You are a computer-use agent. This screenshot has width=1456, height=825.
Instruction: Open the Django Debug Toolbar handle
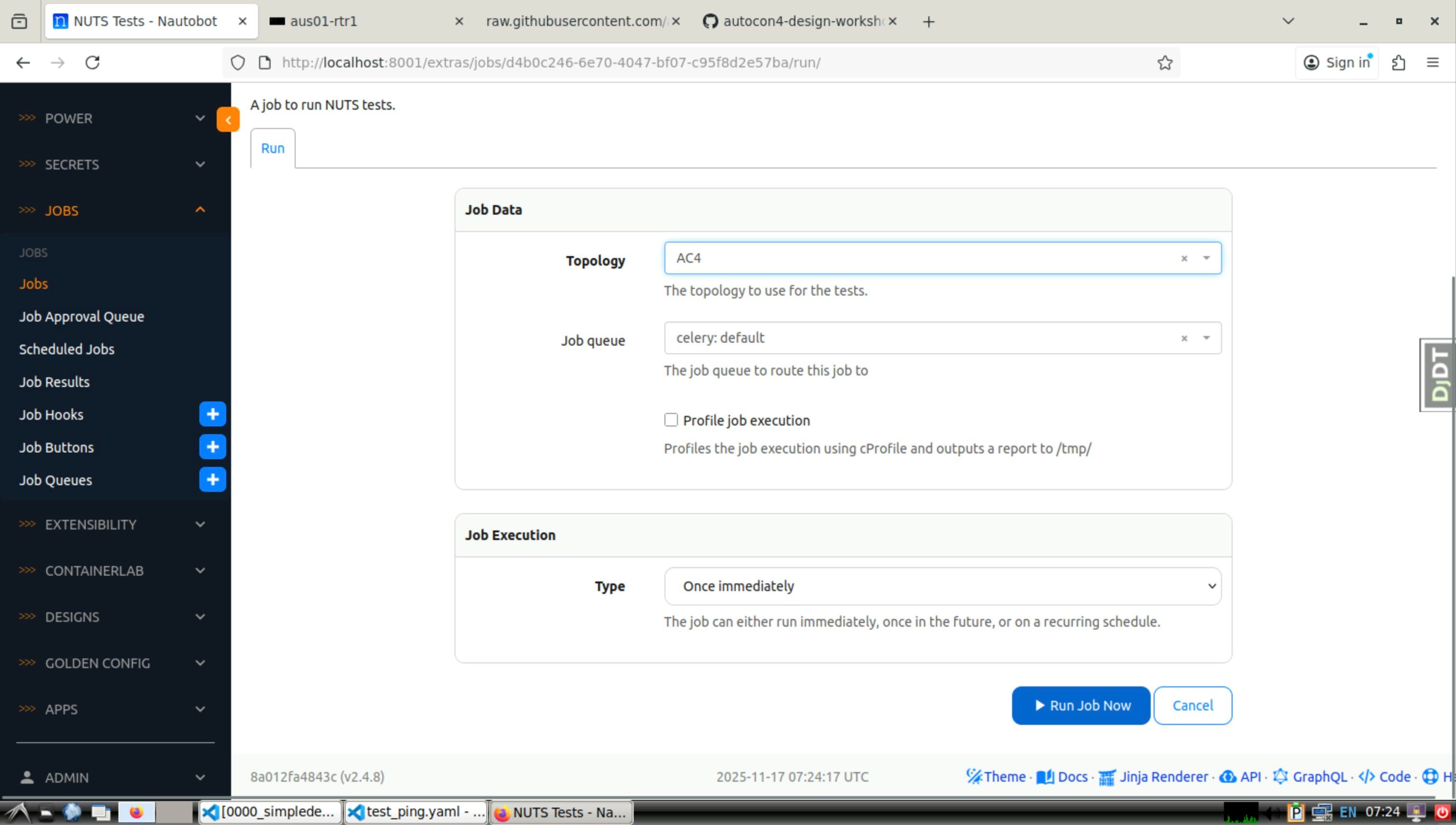pos(1439,374)
